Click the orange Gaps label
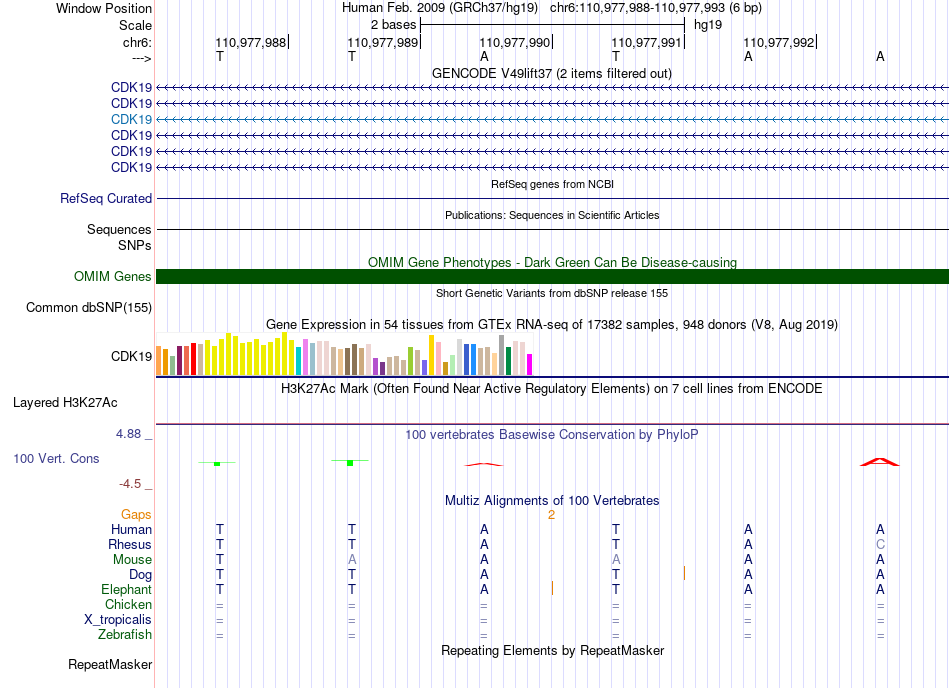The image size is (950, 688). point(136,514)
